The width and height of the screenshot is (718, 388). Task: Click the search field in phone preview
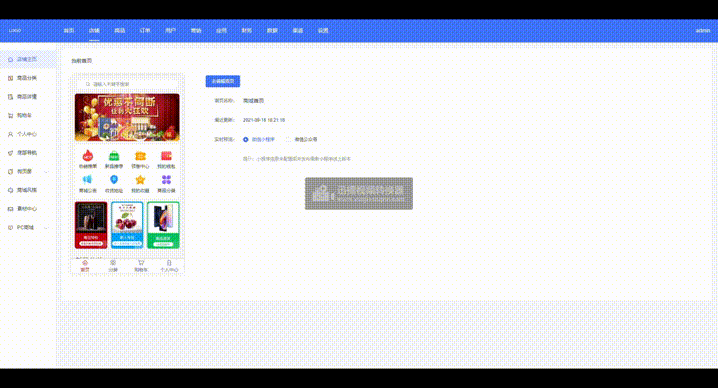[127, 84]
